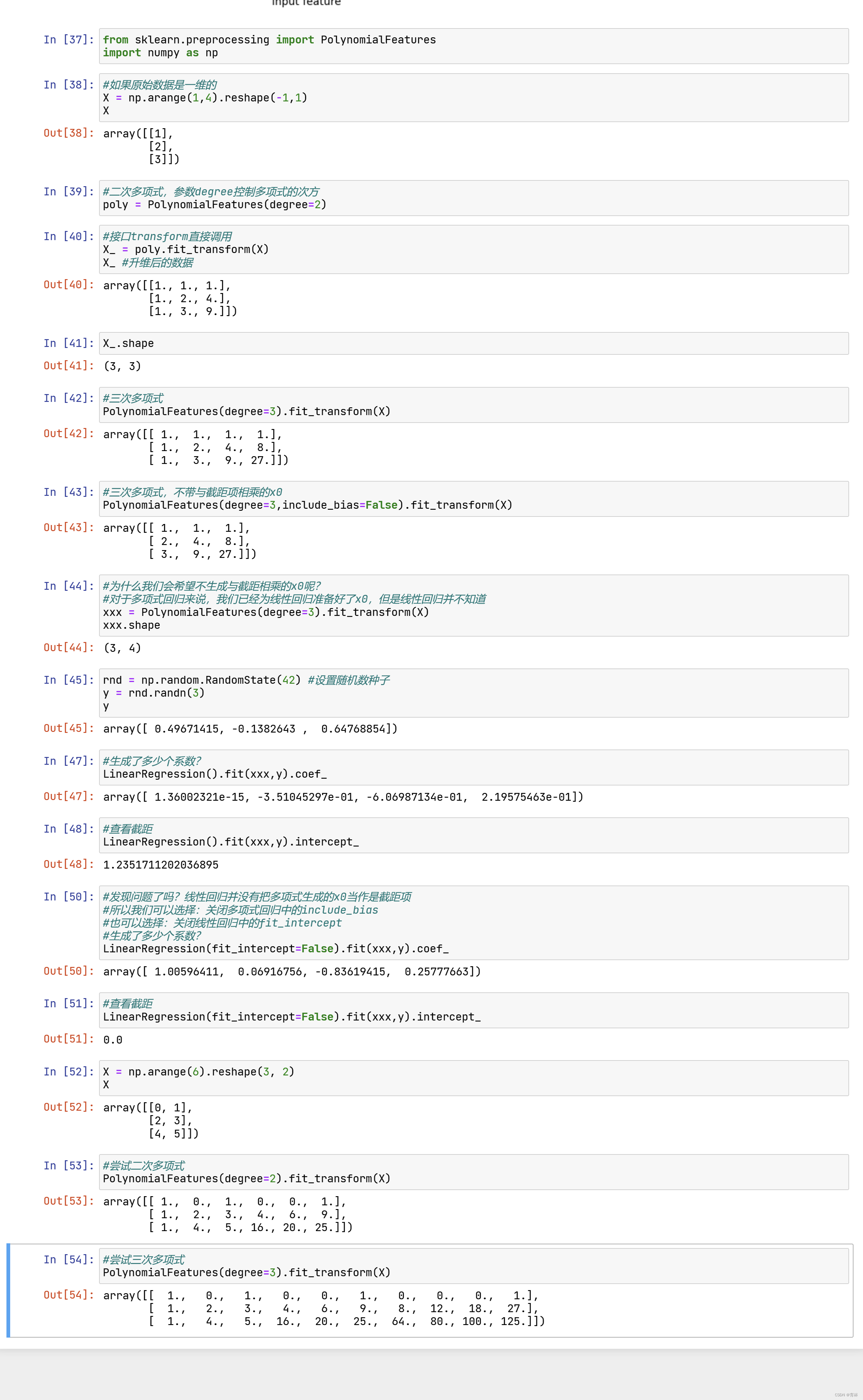Click the In [54]: prompt label
The height and width of the screenshot is (1400, 863).
pyautogui.click(x=69, y=1259)
